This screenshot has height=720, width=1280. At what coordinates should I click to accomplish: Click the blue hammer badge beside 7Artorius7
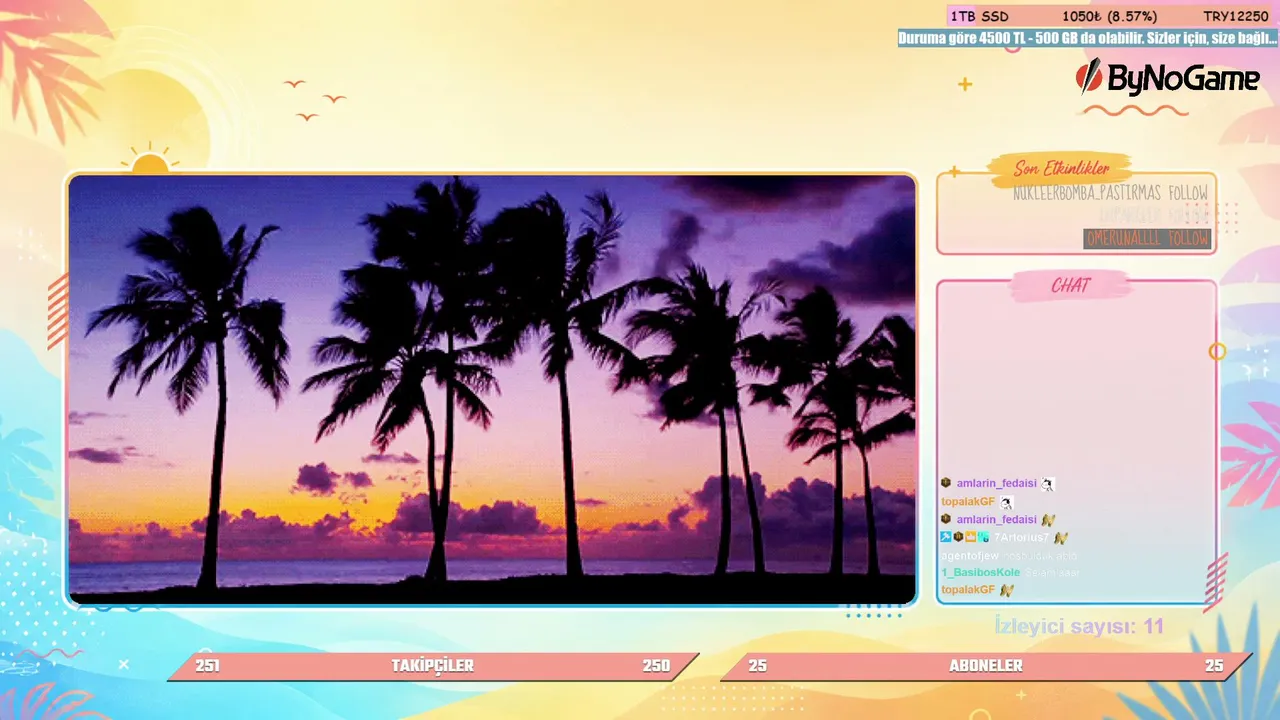(x=945, y=537)
